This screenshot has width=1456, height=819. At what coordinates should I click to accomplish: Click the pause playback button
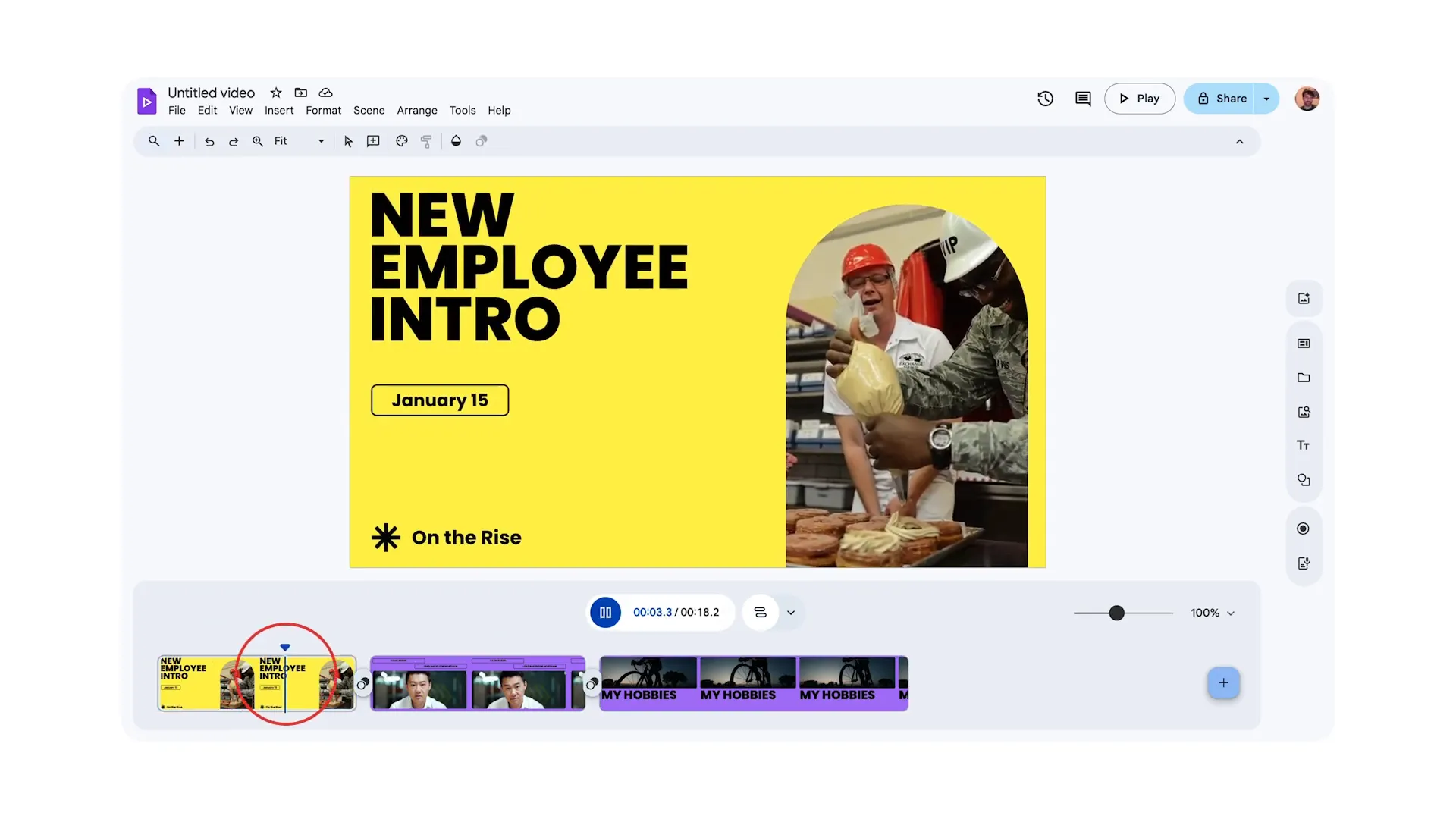click(605, 612)
